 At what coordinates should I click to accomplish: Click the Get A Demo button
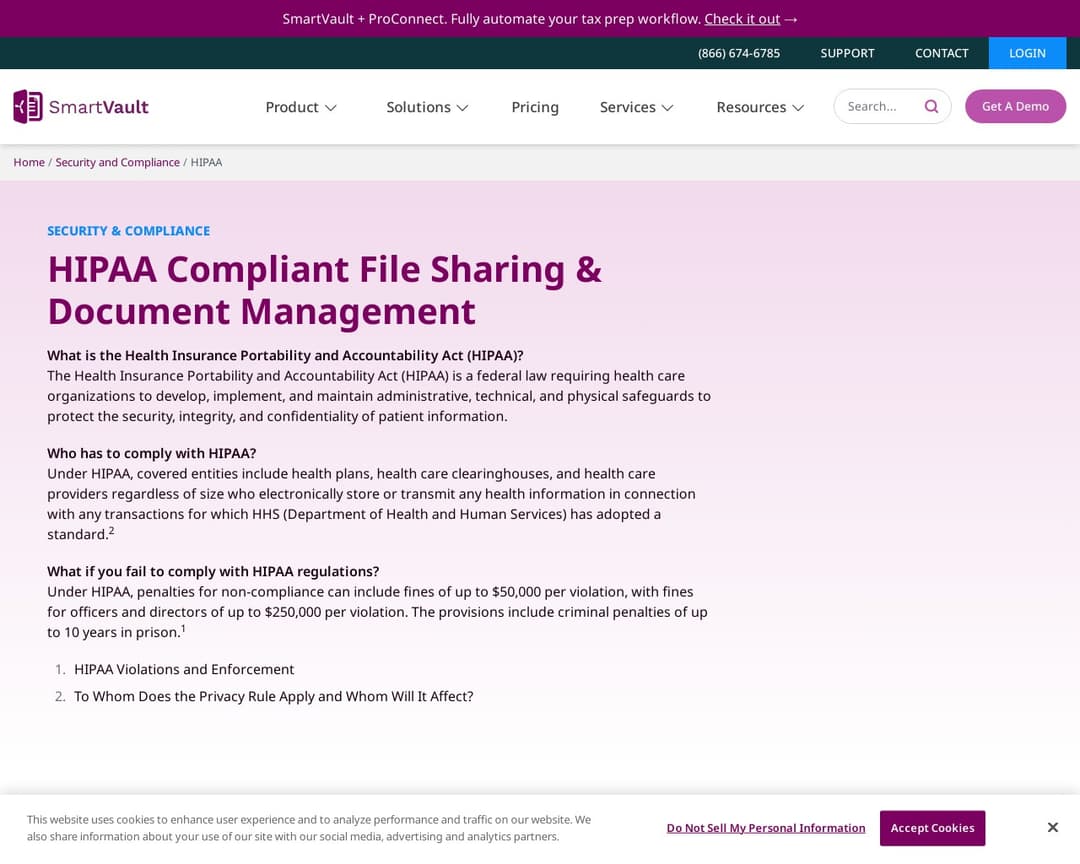tap(1015, 106)
